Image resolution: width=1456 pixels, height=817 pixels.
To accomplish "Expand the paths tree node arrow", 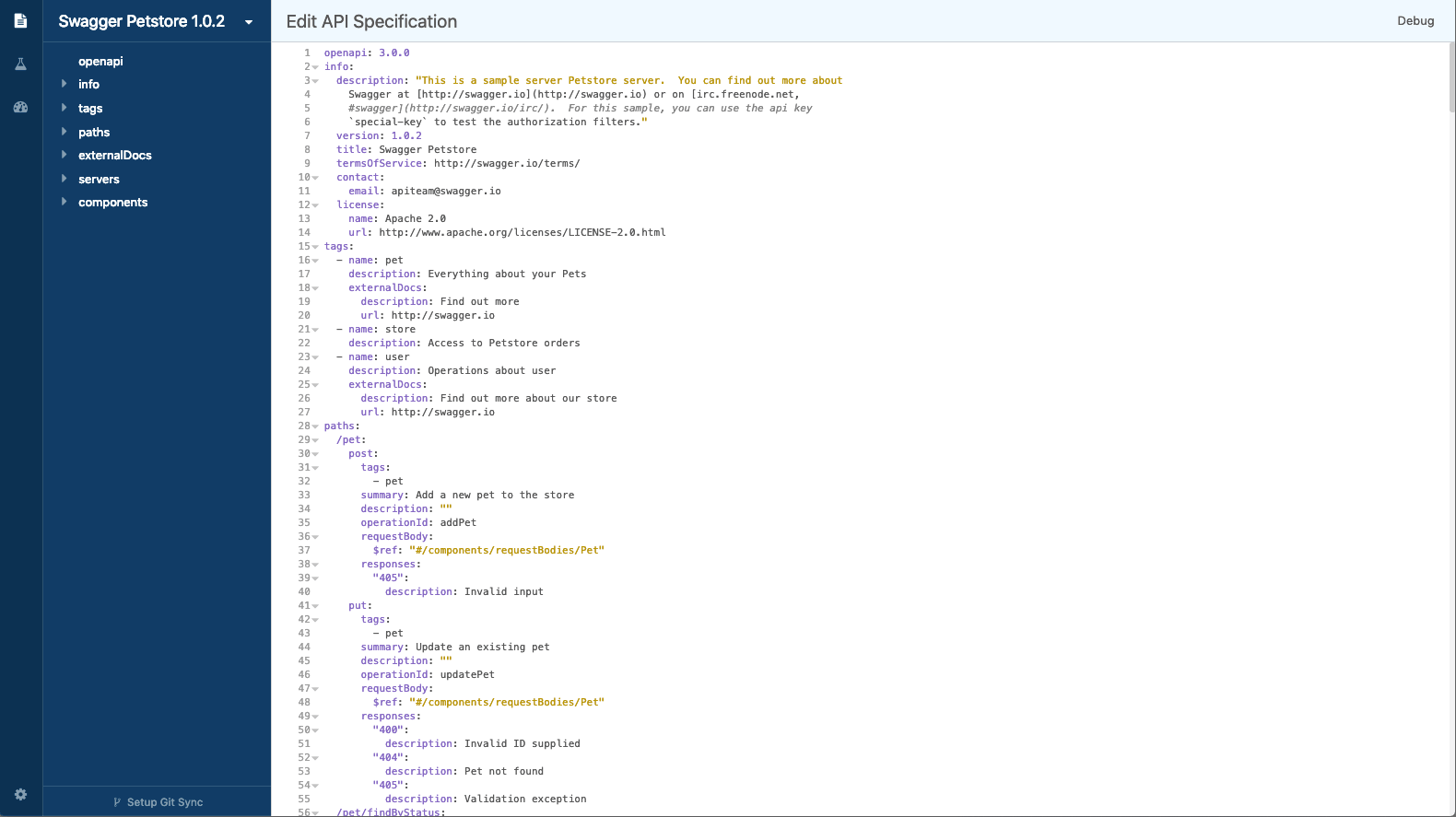I will 64,132.
